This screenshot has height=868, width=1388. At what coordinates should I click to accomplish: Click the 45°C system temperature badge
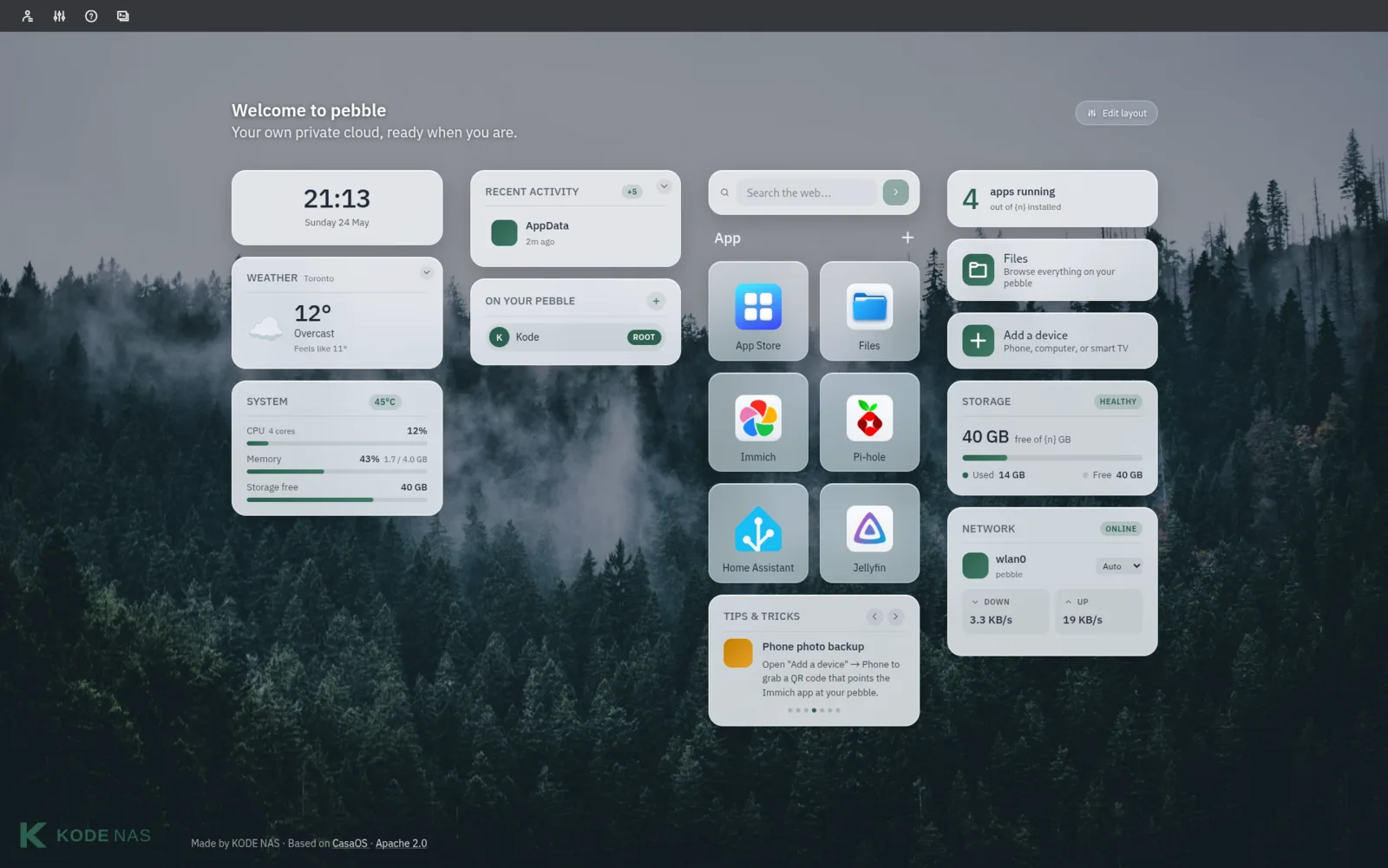(x=384, y=401)
